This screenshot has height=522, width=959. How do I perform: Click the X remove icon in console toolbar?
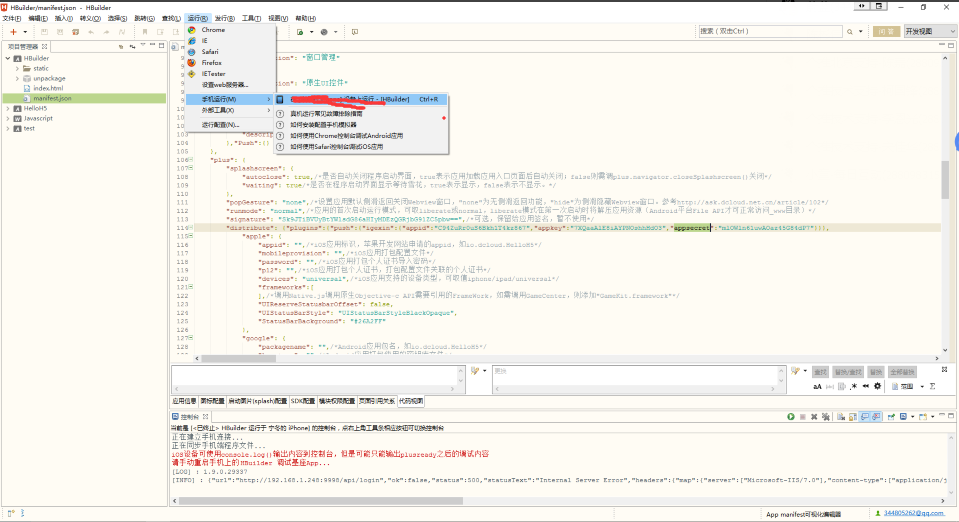click(814, 417)
